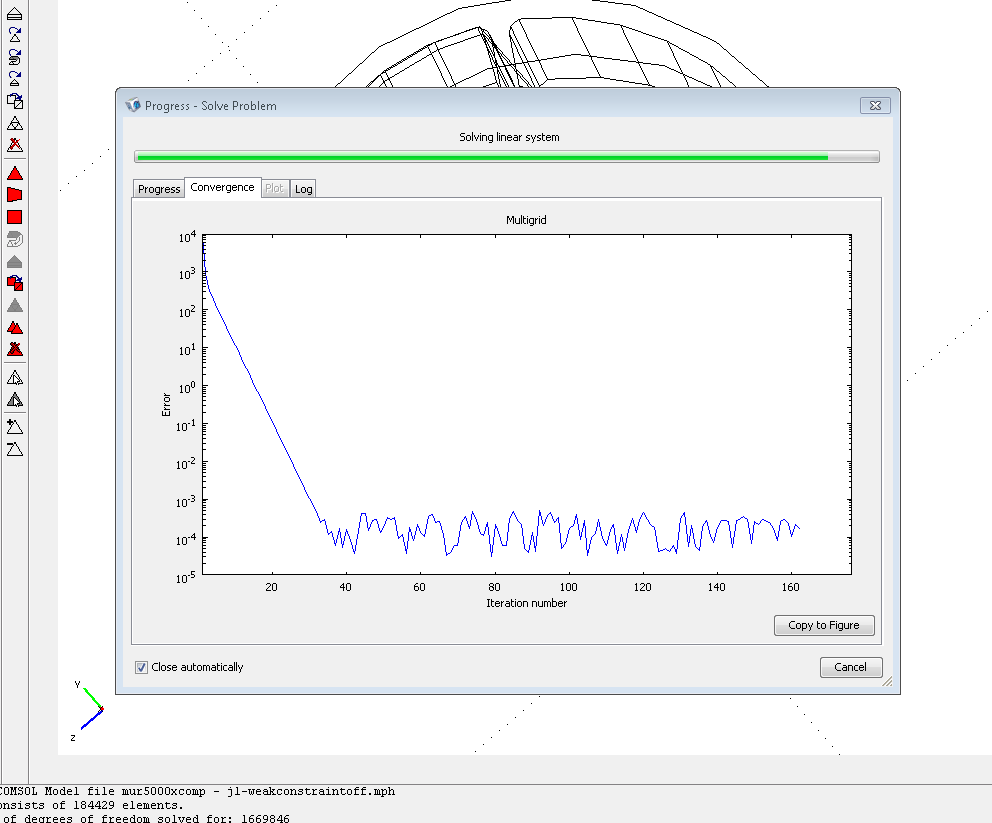Image resolution: width=992 pixels, height=823 pixels.
Task: Click the triangle with minus sign icon
Action: (15, 449)
